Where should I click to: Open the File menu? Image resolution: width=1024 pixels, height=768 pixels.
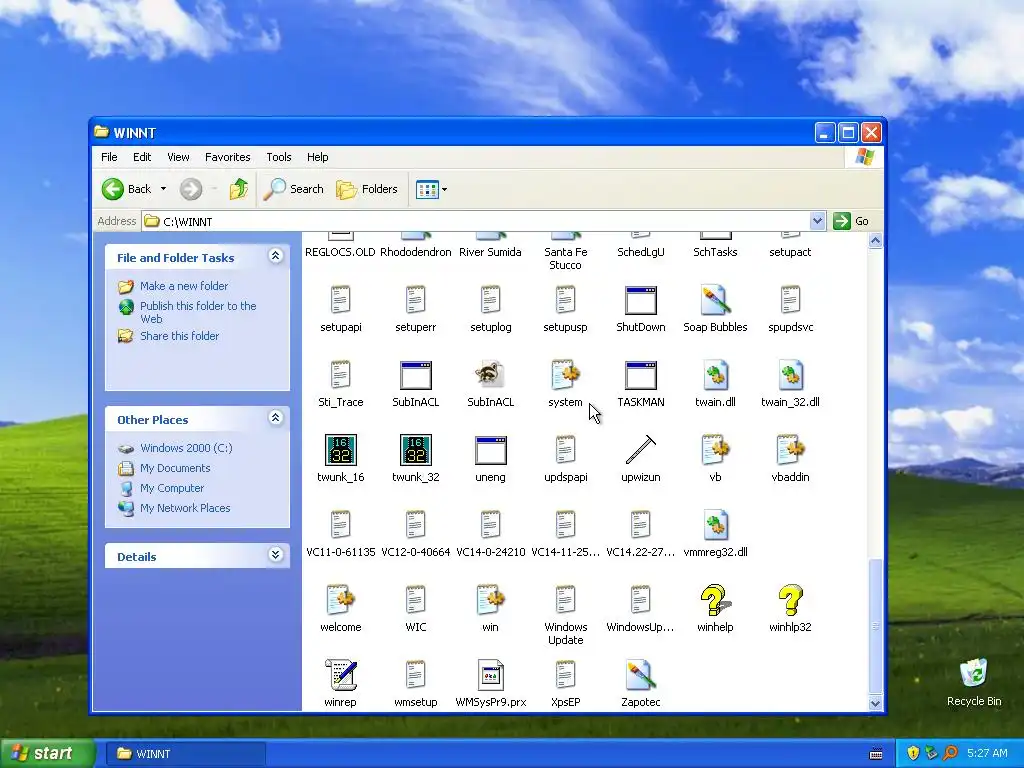(109, 157)
